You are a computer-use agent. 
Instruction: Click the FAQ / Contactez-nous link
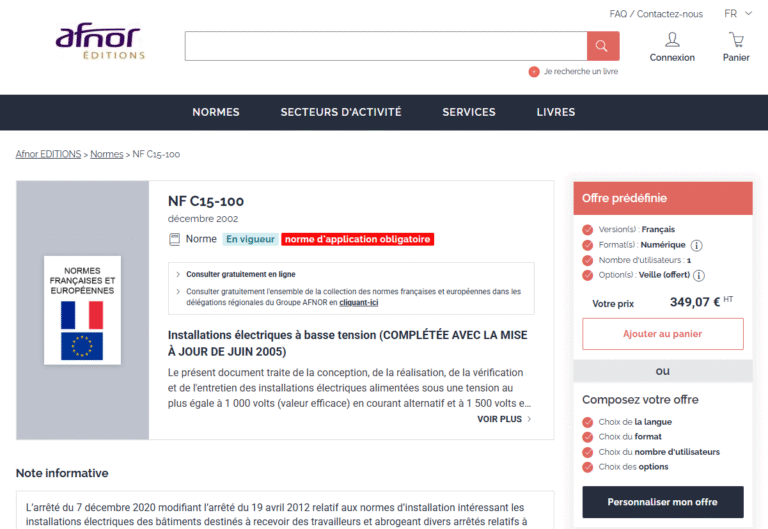[x=656, y=14]
